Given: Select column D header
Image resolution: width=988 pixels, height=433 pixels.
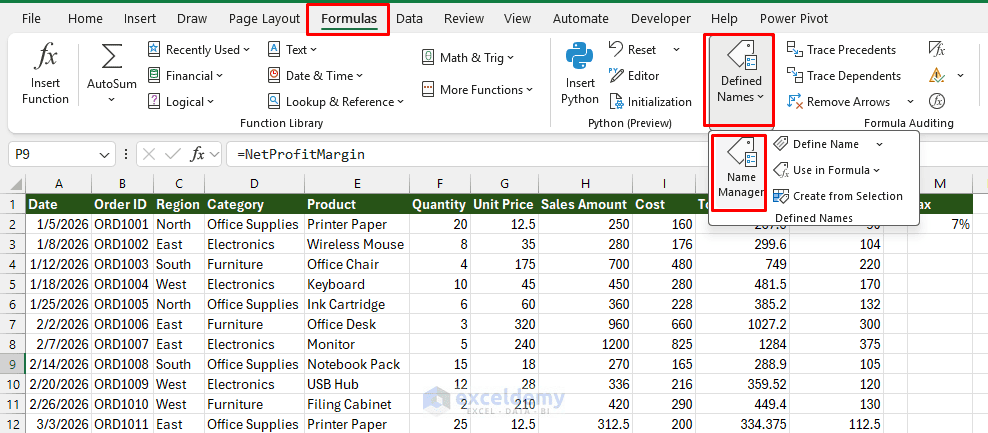Looking at the screenshot, I should tap(254, 184).
